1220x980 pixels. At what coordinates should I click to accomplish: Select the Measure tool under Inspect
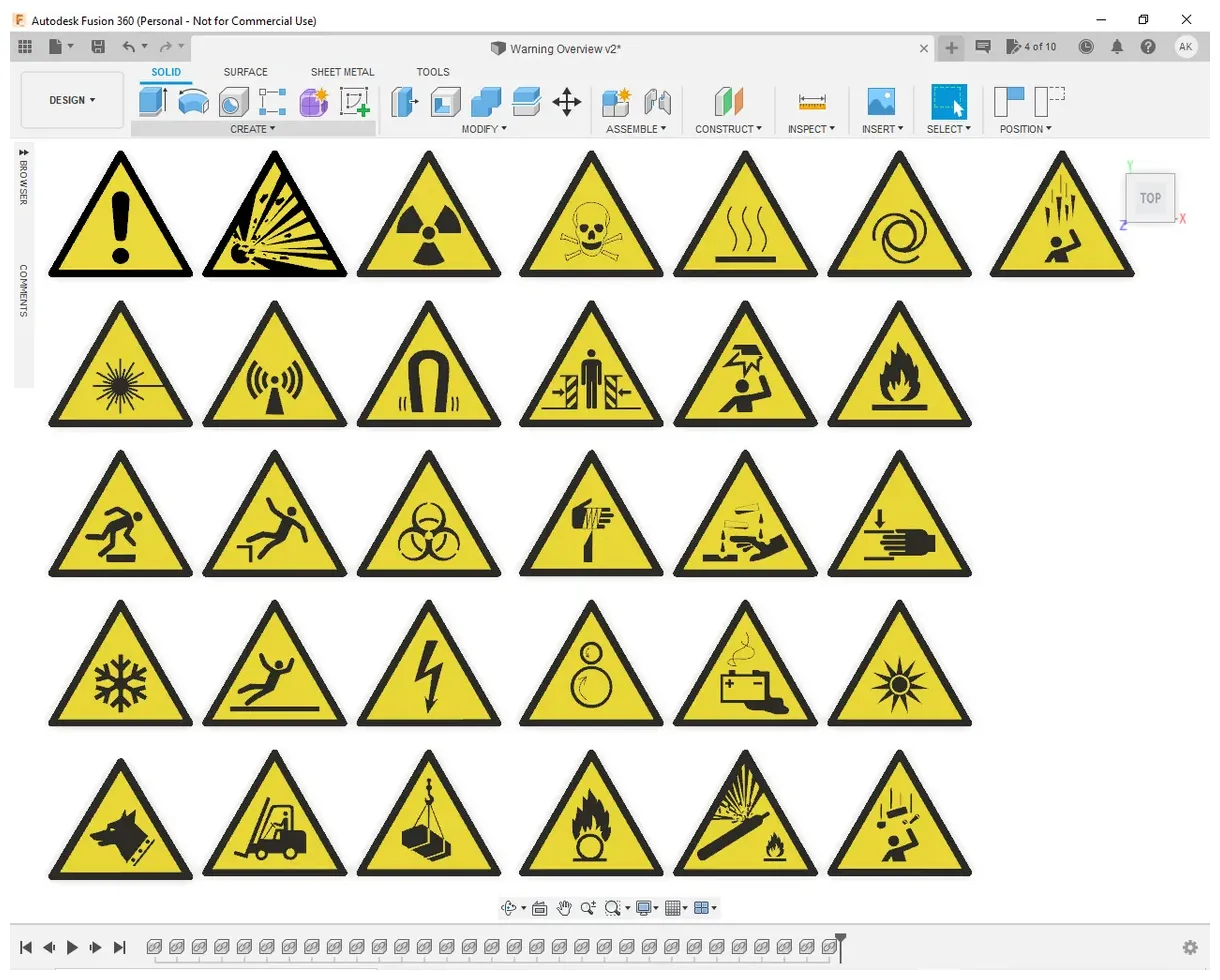click(x=811, y=101)
